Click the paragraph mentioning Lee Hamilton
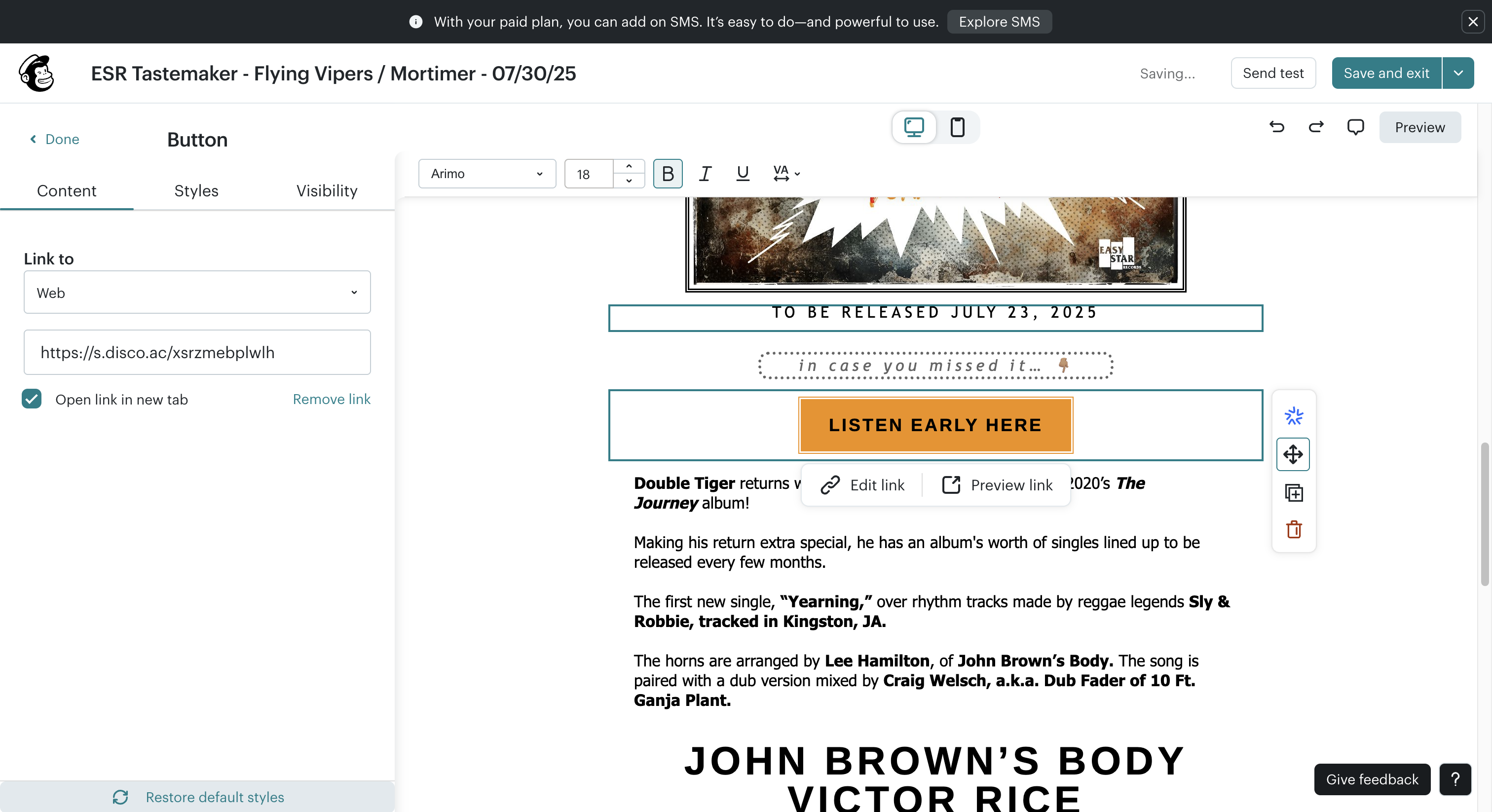The width and height of the screenshot is (1492, 812). (x=916, y=680)
